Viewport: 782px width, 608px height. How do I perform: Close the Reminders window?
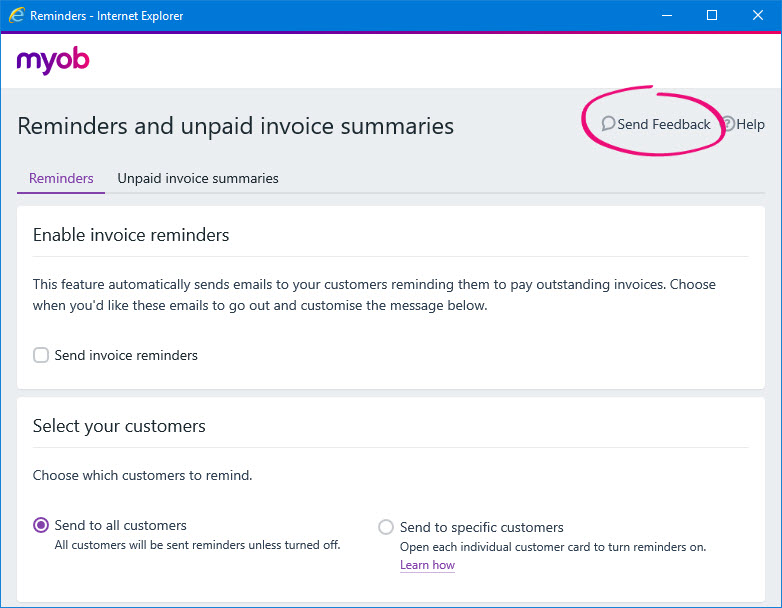(x=758, y=16)
